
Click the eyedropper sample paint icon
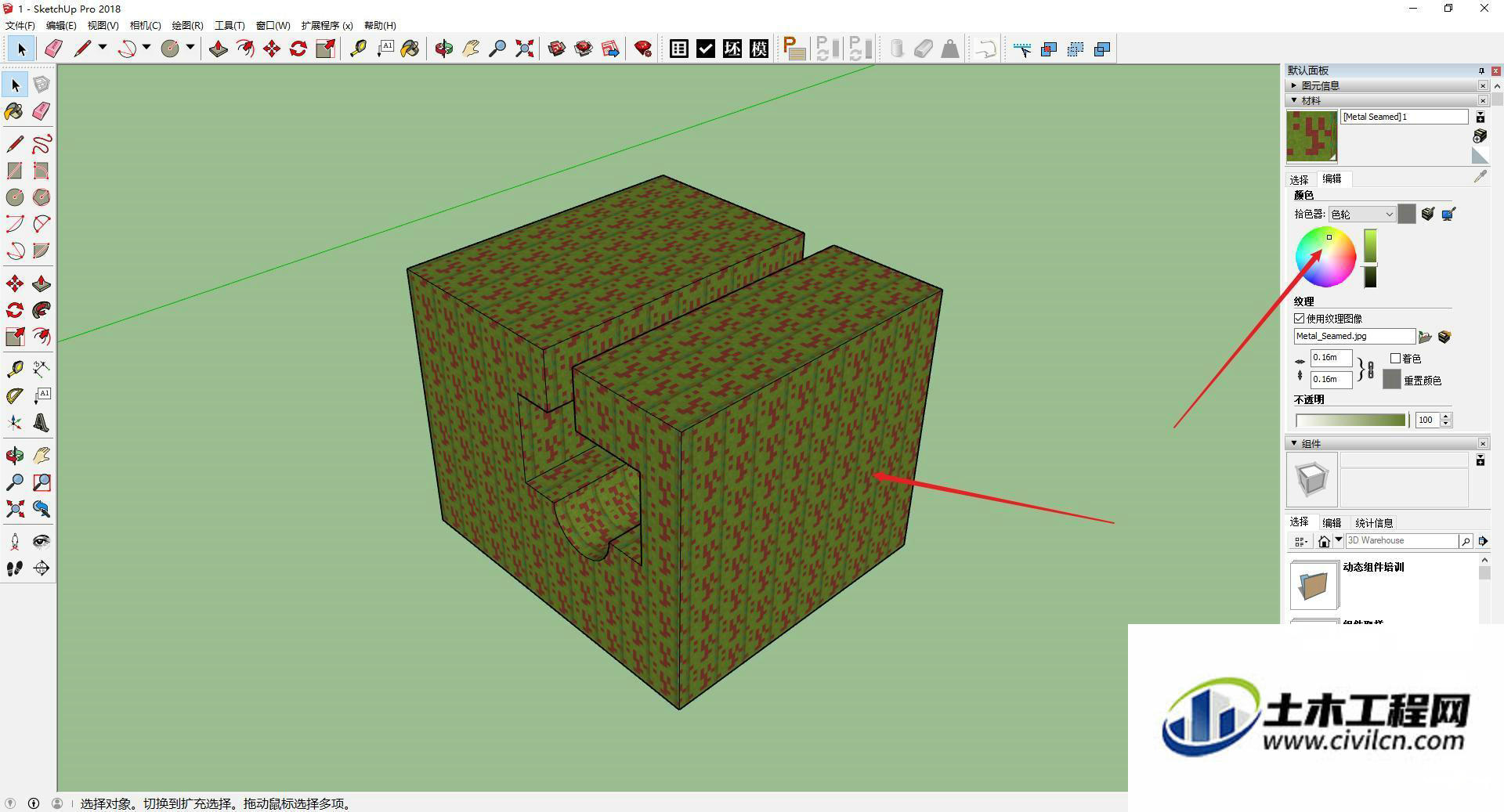1480,178
